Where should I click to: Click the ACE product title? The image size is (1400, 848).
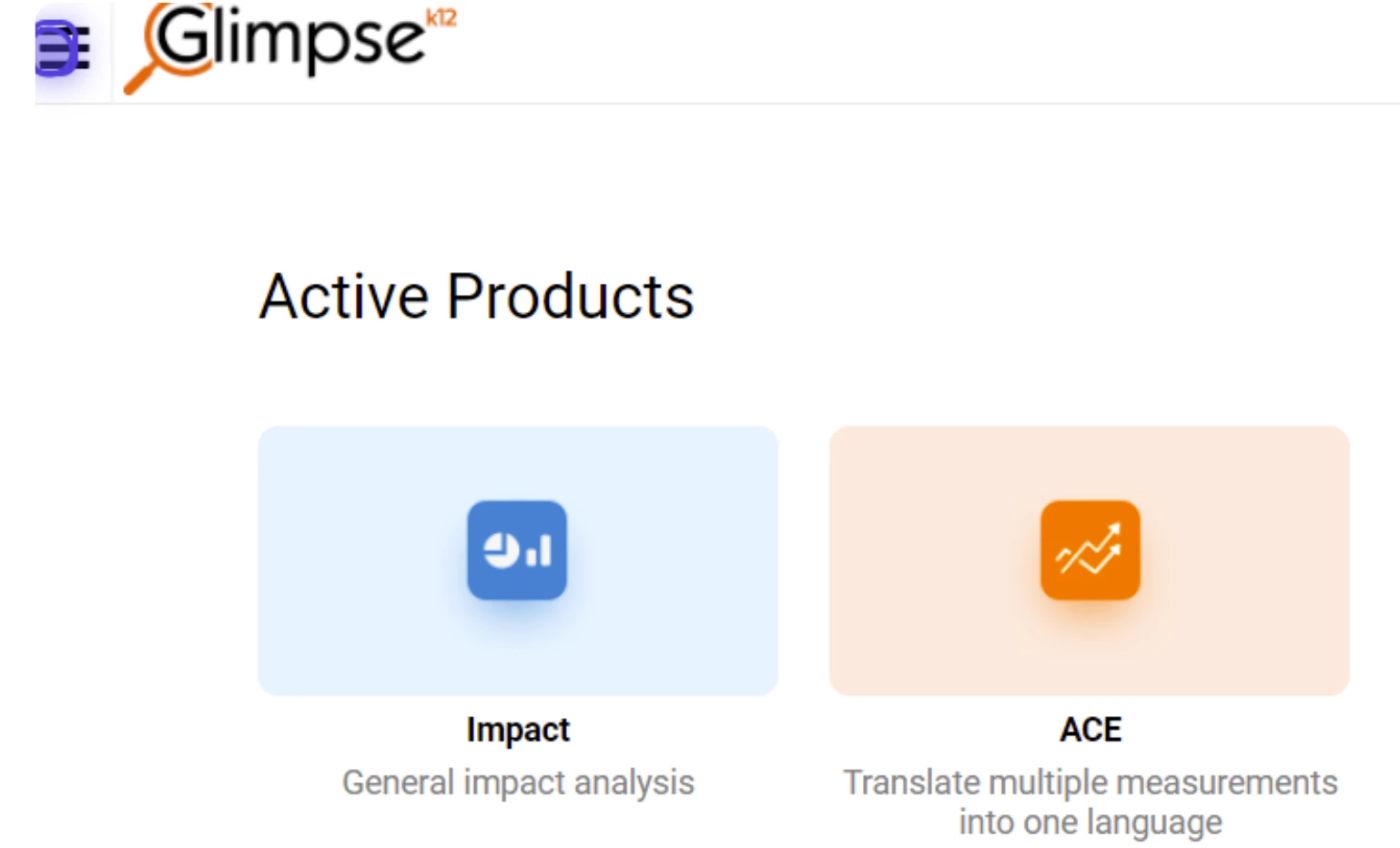(x=1091, y=730)
